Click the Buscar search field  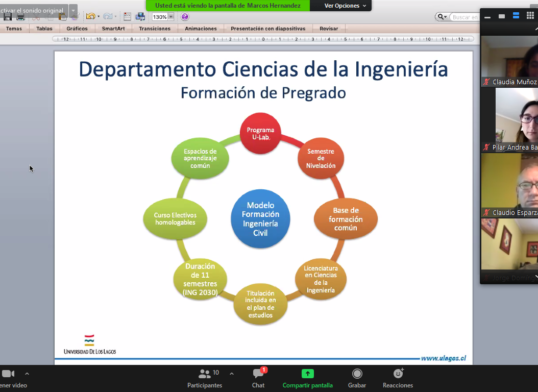pyautogui.click(x=465, y=17)
